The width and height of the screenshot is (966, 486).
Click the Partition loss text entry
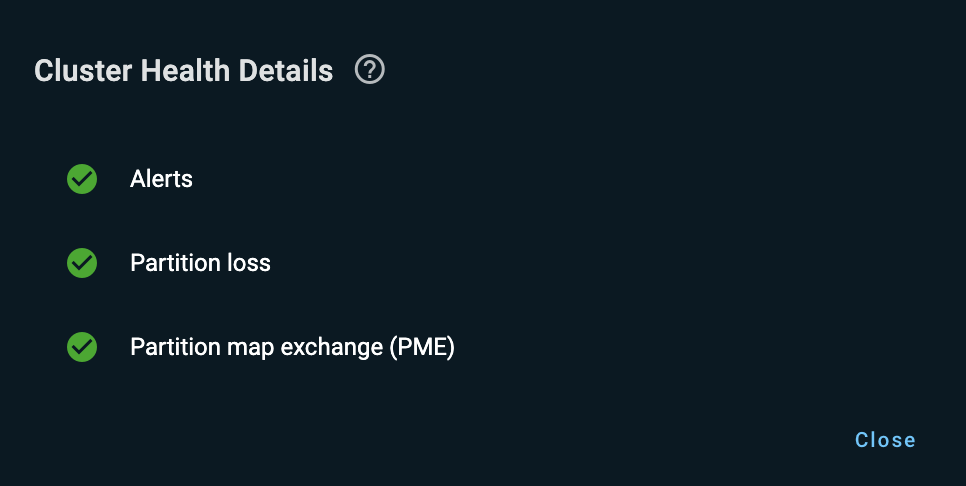coord(200,263)
